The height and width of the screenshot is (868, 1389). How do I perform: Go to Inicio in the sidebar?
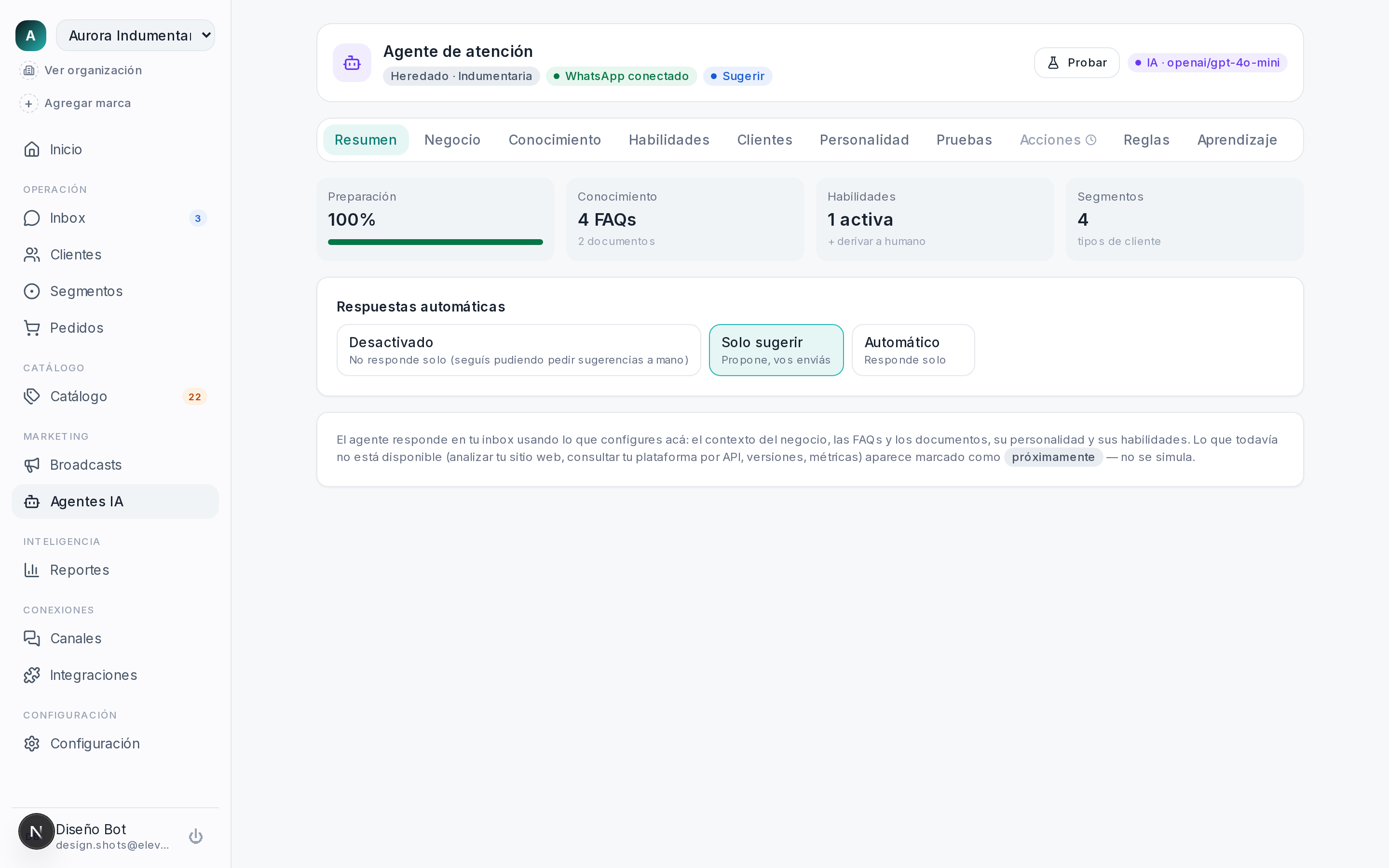(115, 149)
